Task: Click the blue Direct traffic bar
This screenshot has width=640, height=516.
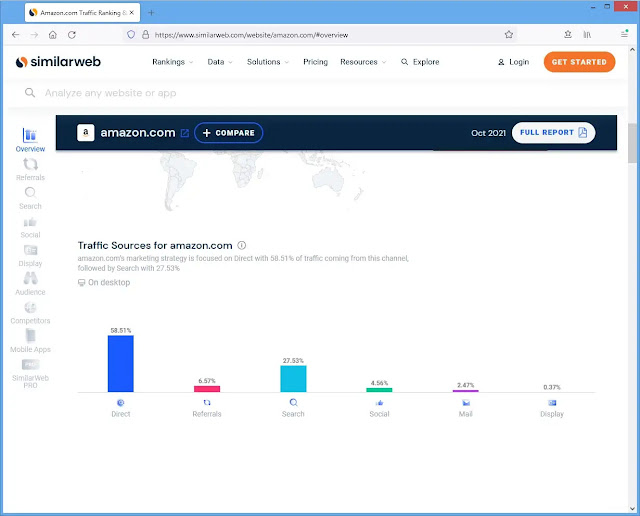Action: [x=120, y=363]
